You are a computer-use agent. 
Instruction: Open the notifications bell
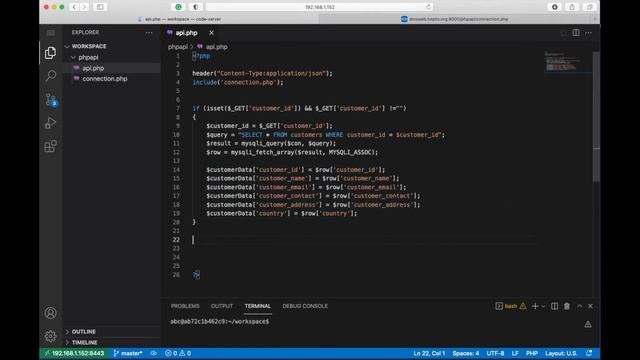[x=589, y=353]
